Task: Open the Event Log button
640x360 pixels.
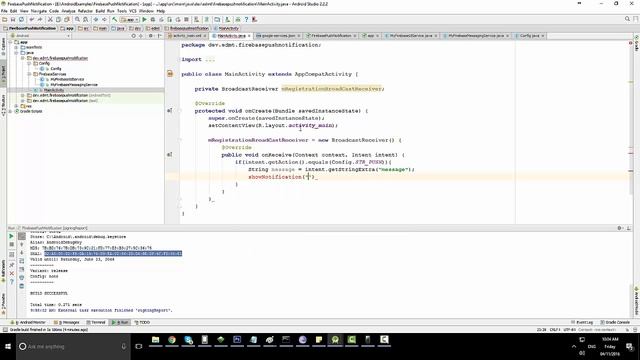Action: (x=582, y=322)
